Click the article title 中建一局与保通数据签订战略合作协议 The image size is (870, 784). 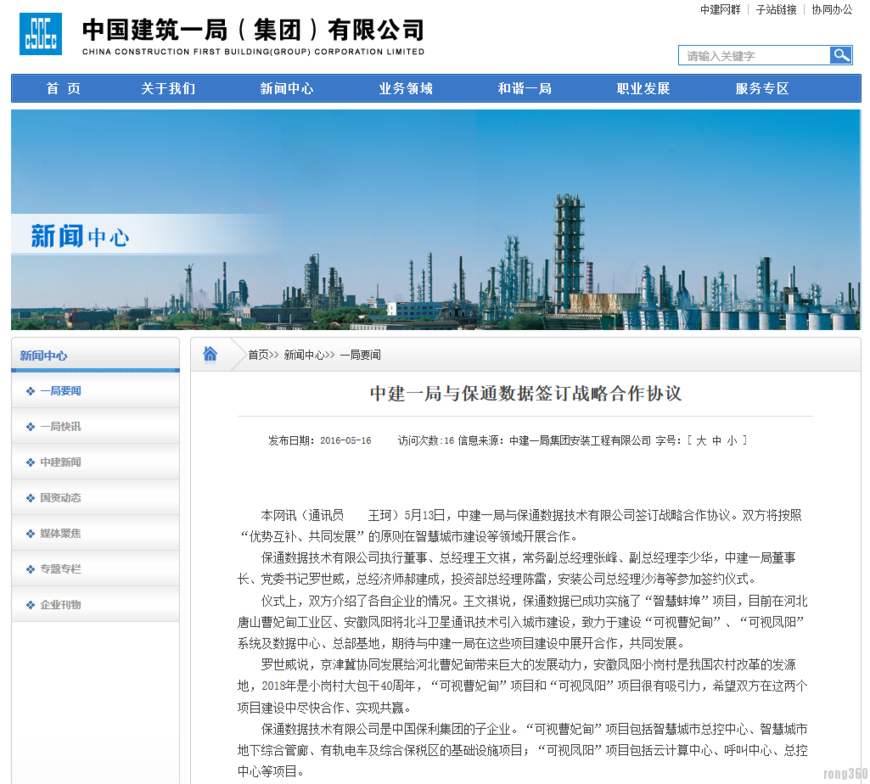coord(525,393)
